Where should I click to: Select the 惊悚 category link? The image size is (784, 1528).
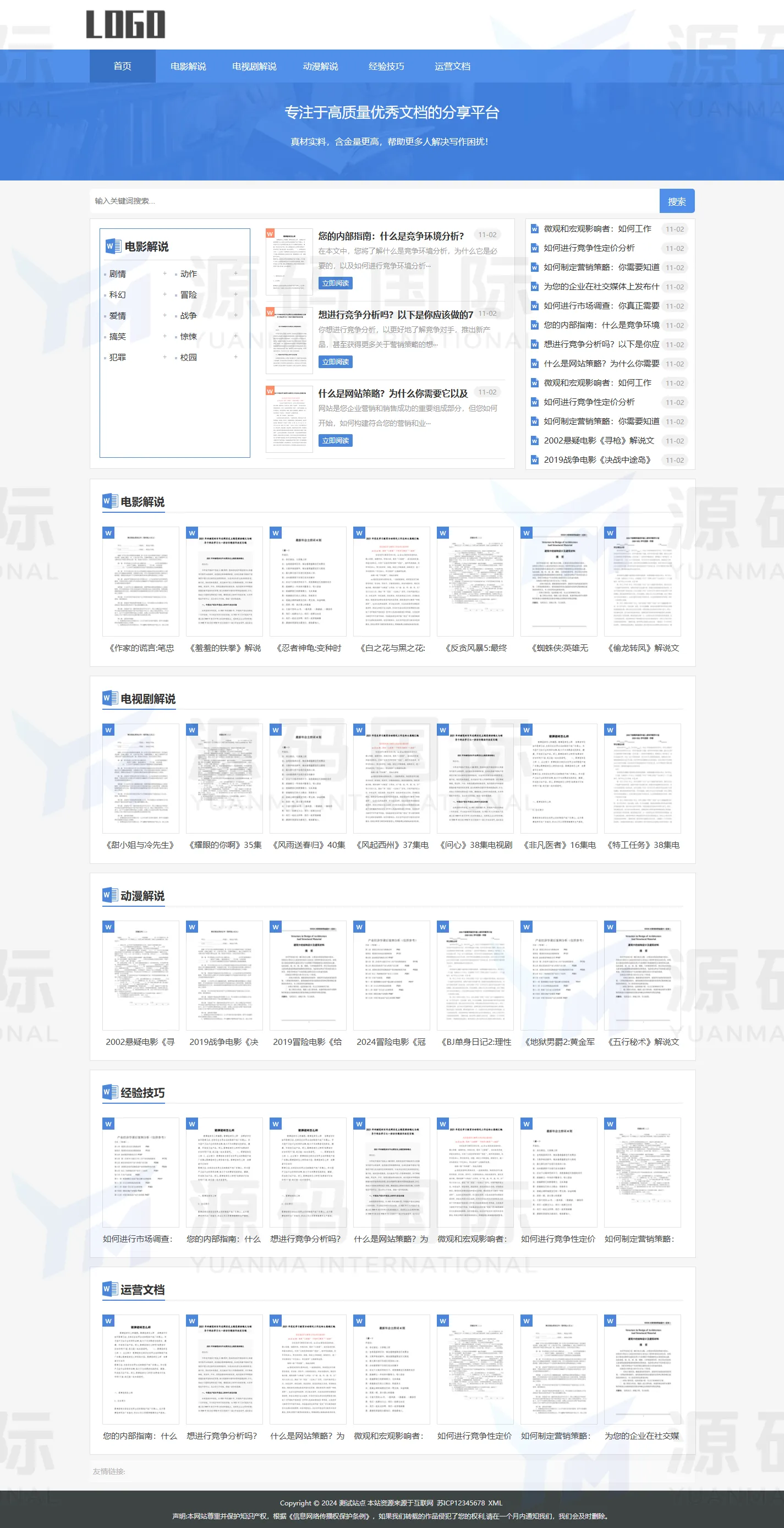coord(189,336)
